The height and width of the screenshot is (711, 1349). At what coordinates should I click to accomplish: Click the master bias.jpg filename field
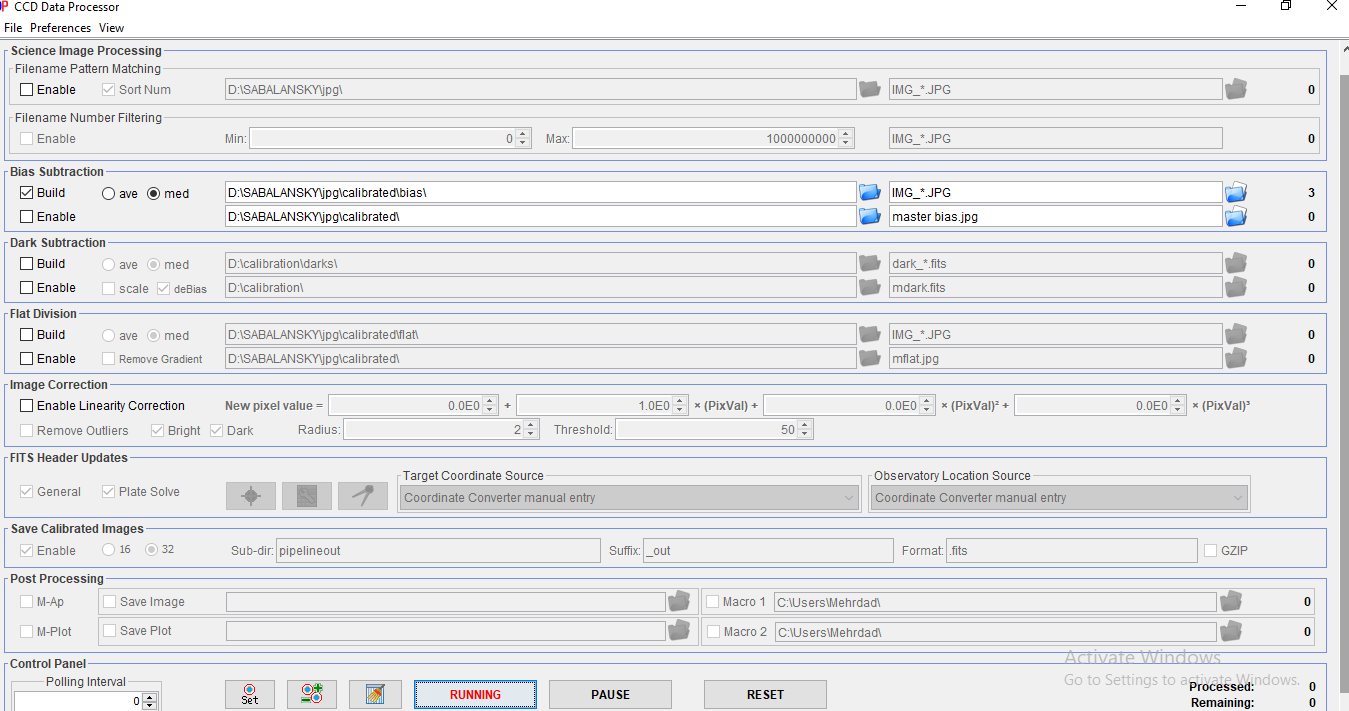[1055, 216]
